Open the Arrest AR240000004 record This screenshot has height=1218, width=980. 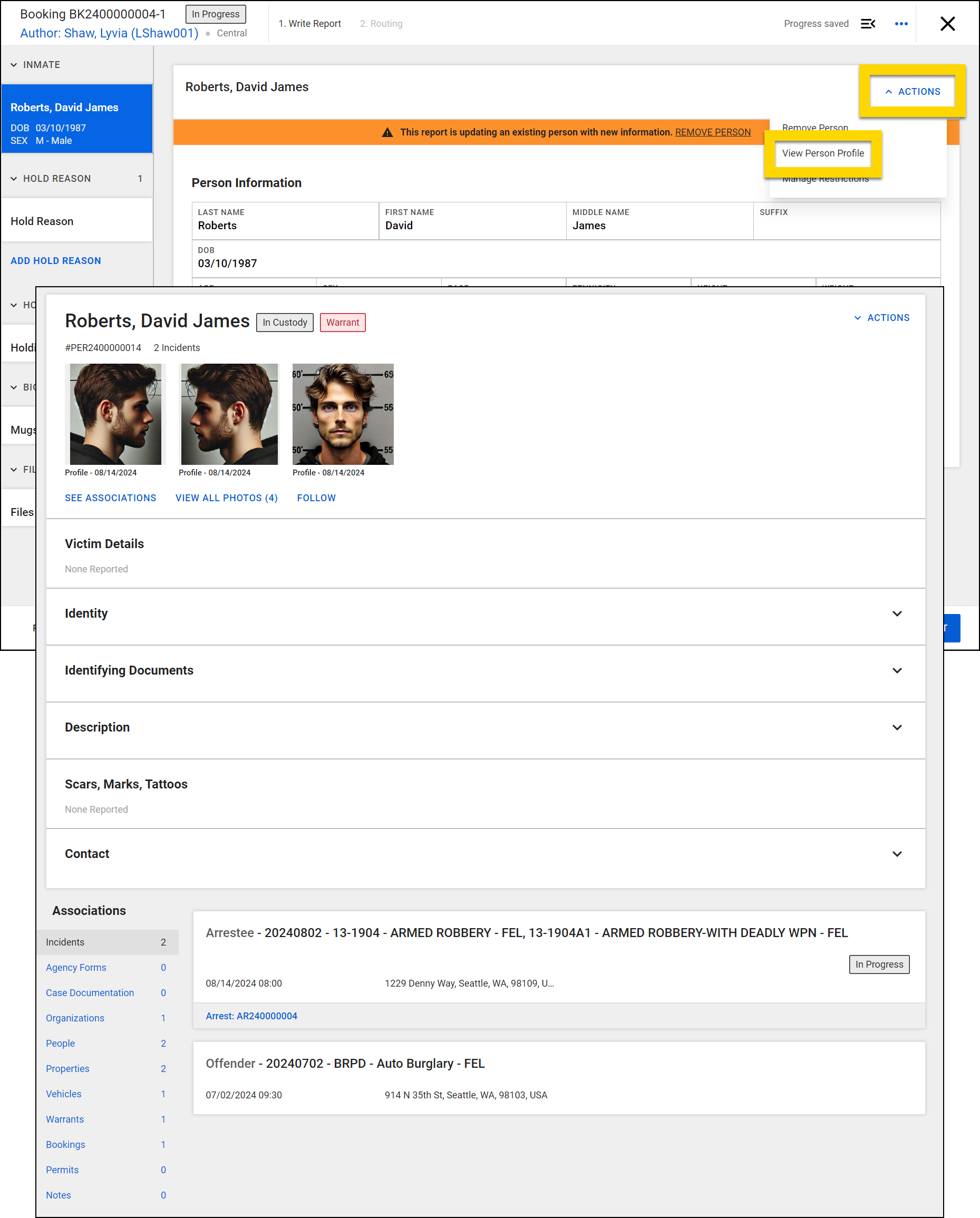(x=251, y=1015)
